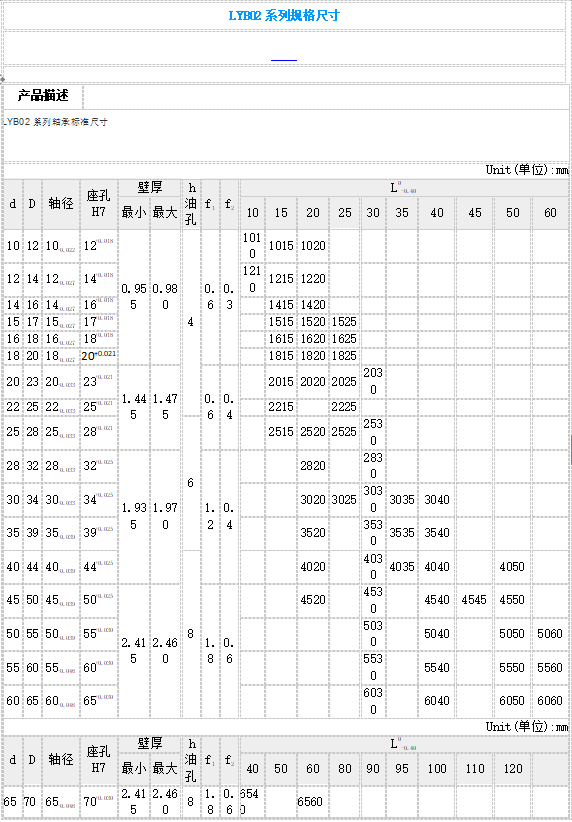The image size is (572, 822).
Task: Click the 座孔 H7 header in top table
Action: pyautogui.click(x=98, y=203)
